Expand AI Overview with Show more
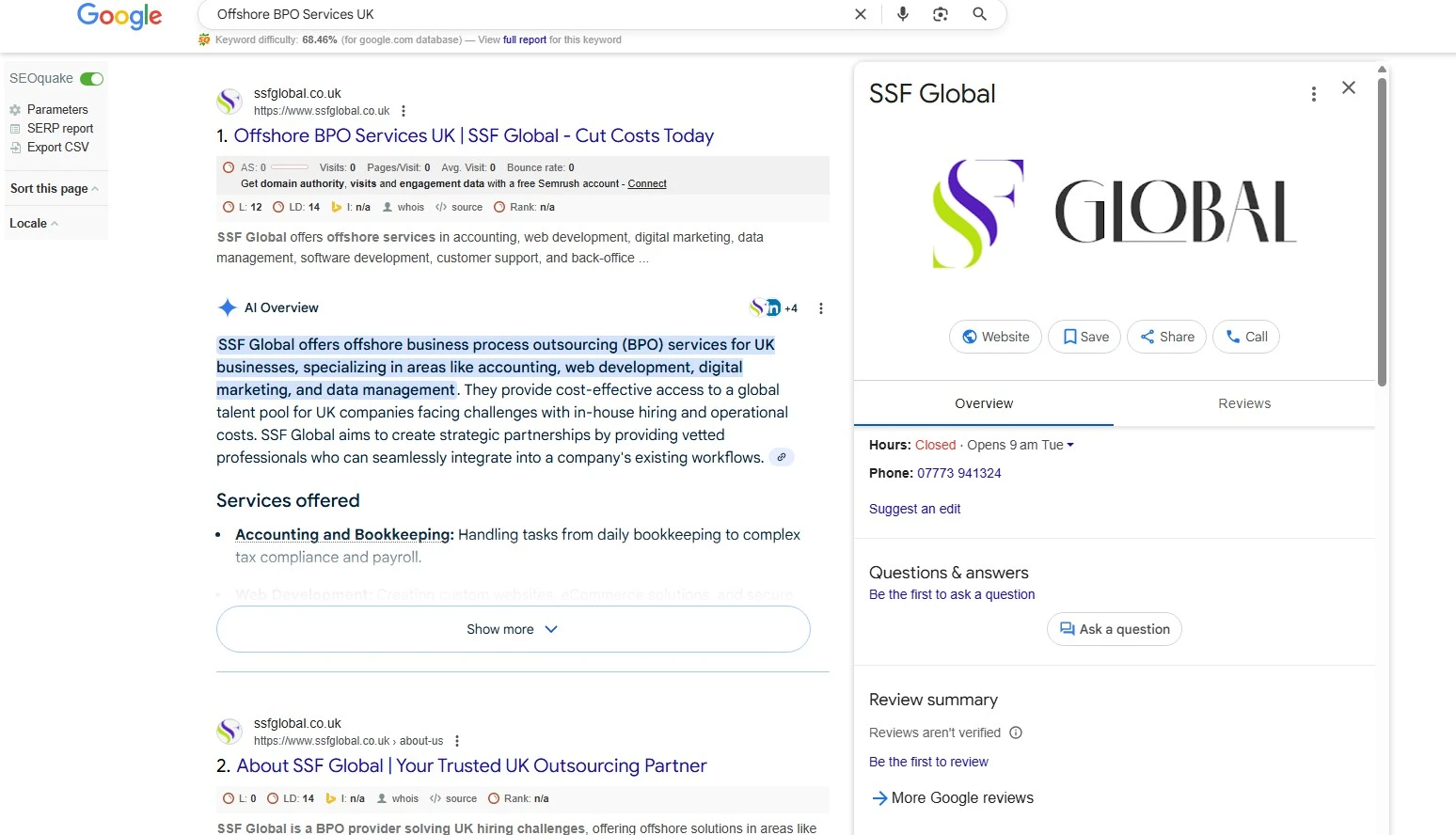Viewport: 1456px width, 835px height. click(x=514, y=629)
